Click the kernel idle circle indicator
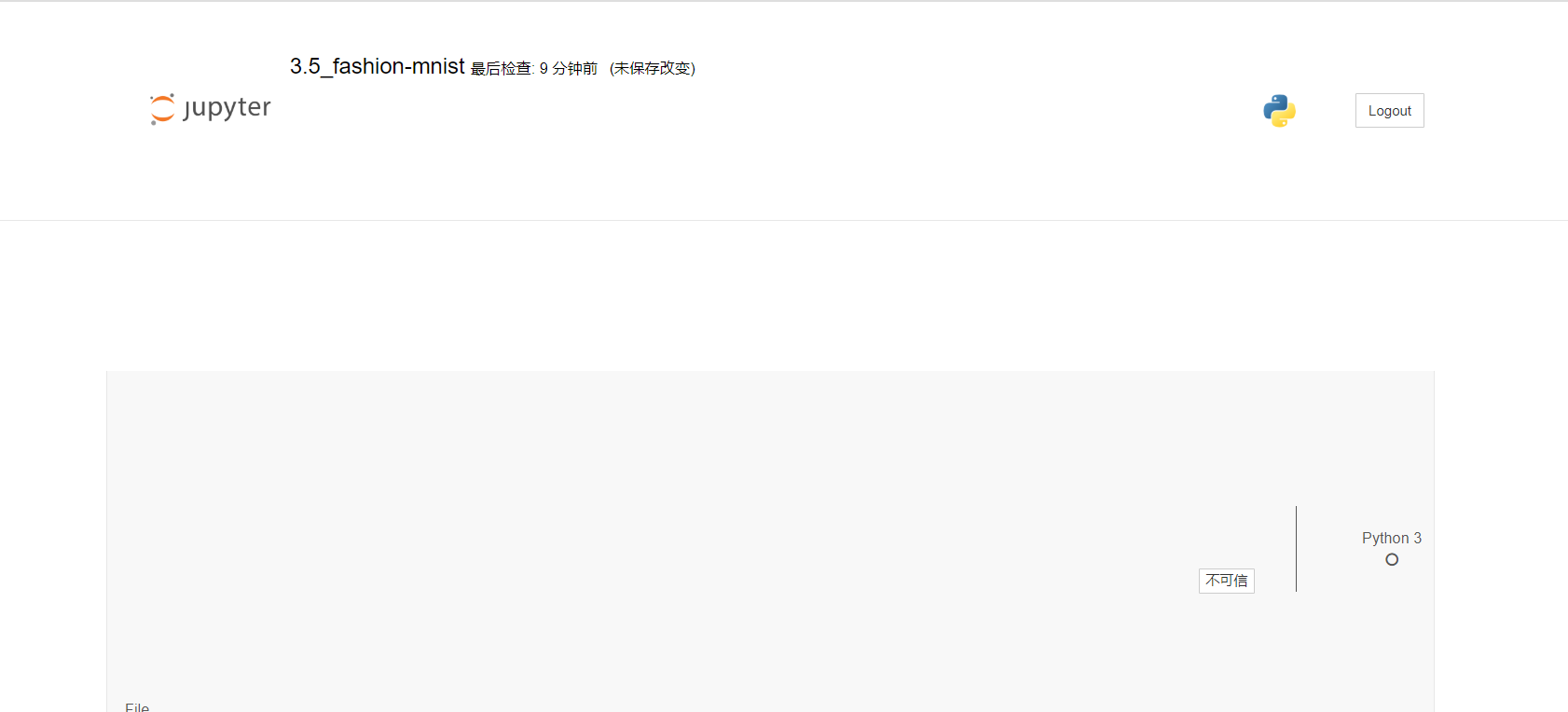Viewport: 1568px width, 712px height. tap(1392, 559)
